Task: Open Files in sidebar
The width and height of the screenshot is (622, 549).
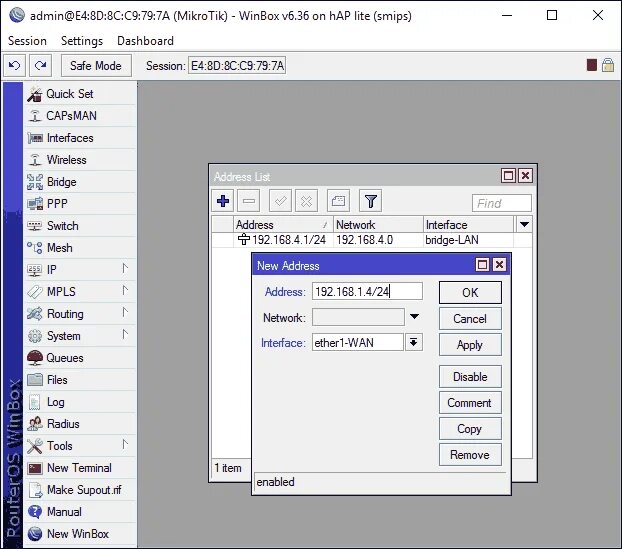Action: click(79, 380)
